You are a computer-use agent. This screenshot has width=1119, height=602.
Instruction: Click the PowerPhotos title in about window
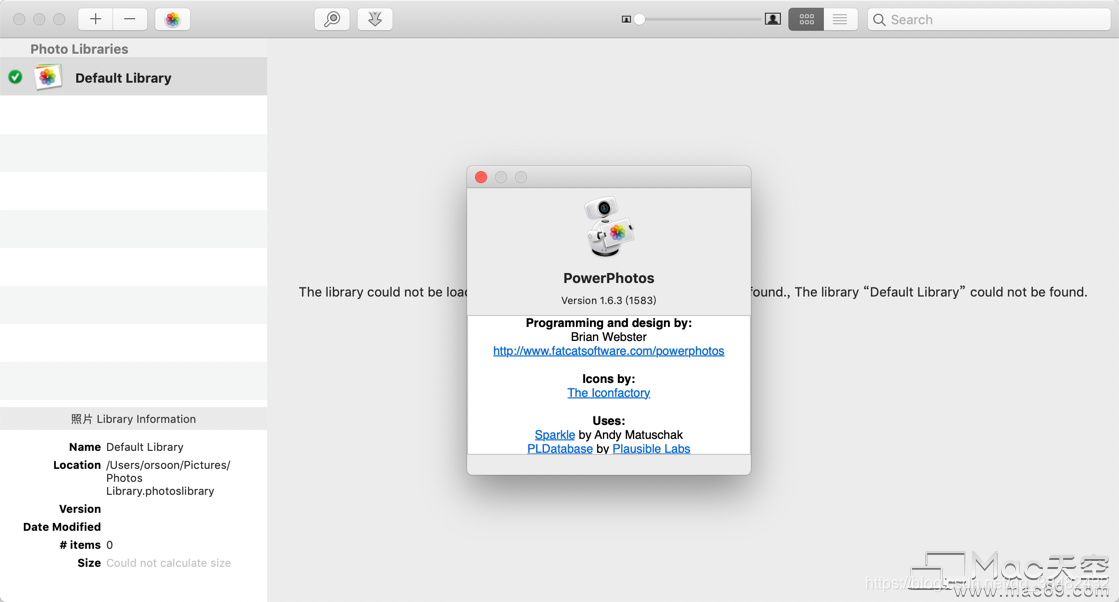[x=609, y=278]
